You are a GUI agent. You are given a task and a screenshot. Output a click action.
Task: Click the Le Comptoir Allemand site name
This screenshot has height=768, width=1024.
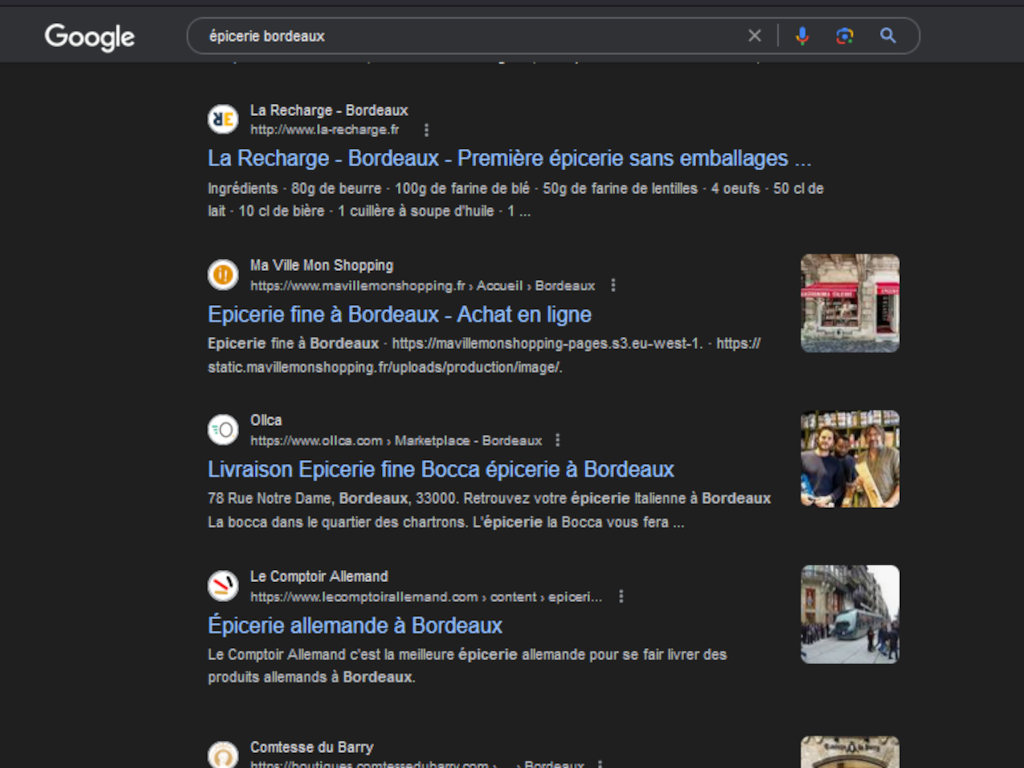(319, 577)
